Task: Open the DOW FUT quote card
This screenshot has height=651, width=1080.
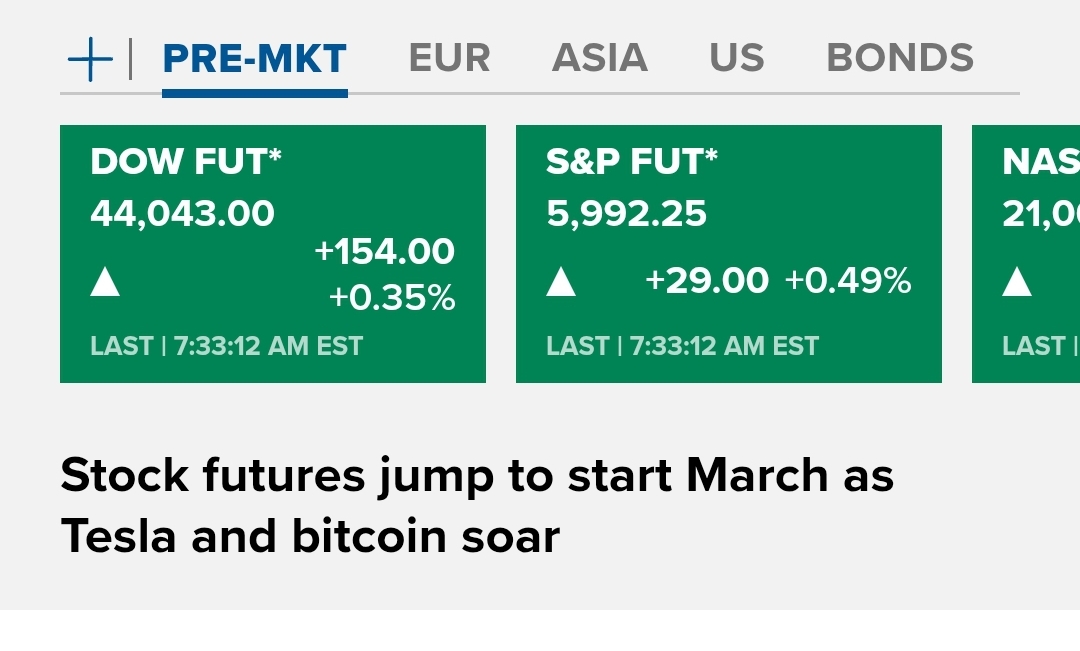Action: [x=273, y=254]
